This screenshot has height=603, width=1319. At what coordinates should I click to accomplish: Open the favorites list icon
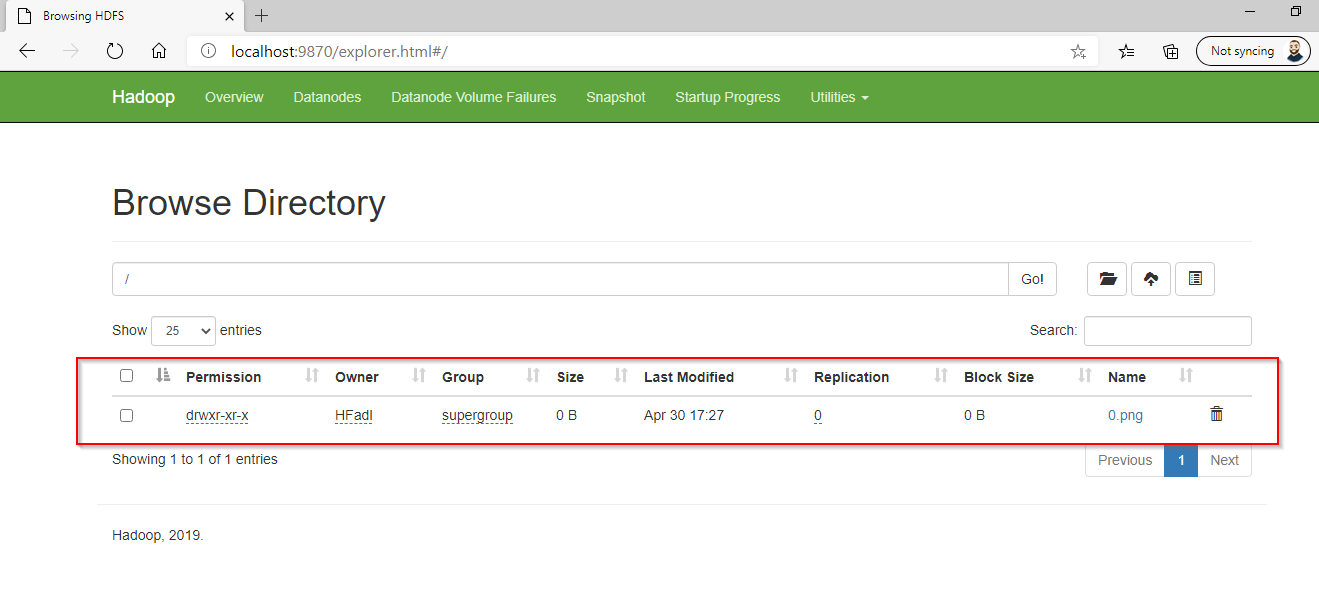[x=1127, y=51]
